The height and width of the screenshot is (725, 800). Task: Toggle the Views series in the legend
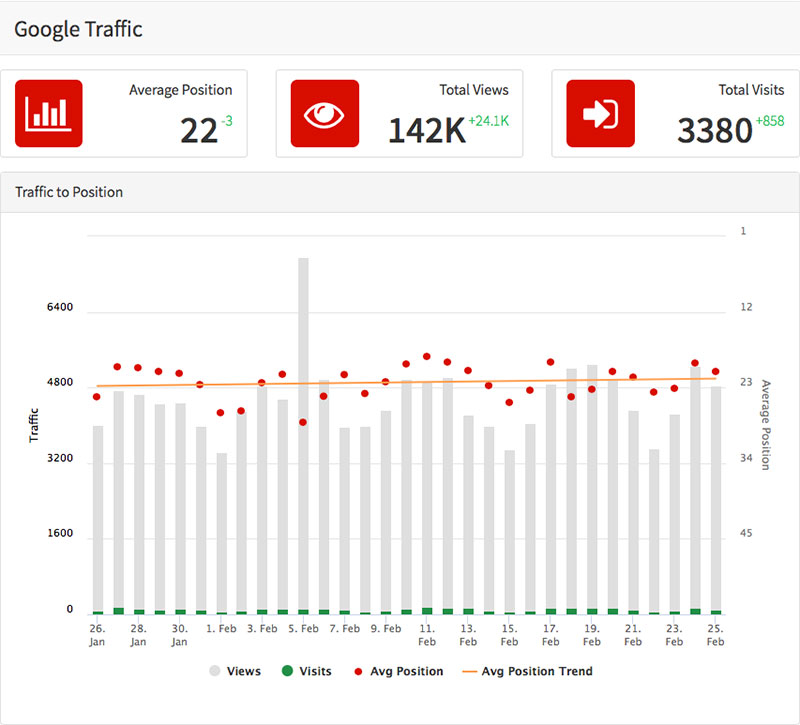coord(235,671)
